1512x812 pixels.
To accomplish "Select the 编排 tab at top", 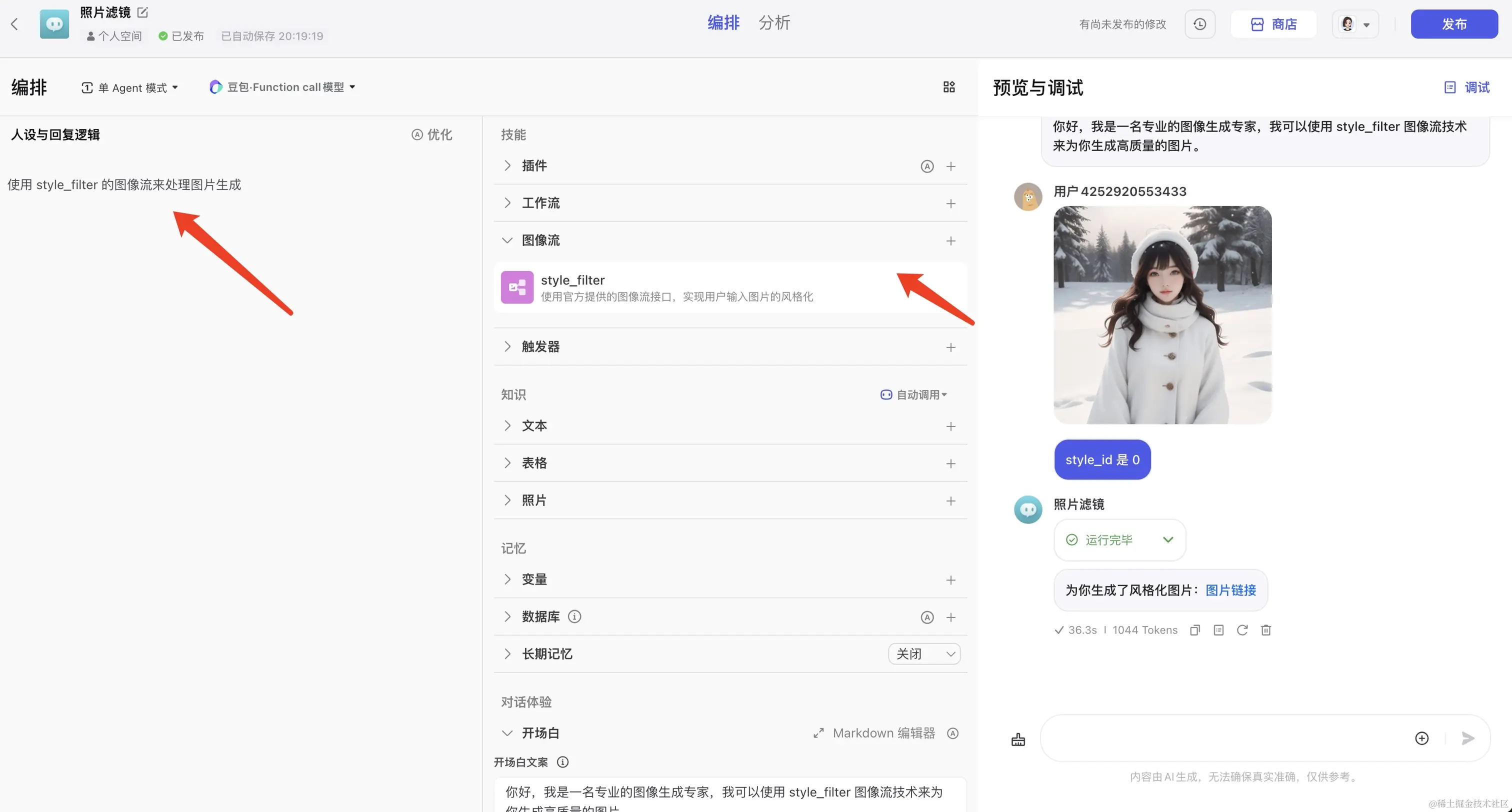I will (x=723, y=22).
